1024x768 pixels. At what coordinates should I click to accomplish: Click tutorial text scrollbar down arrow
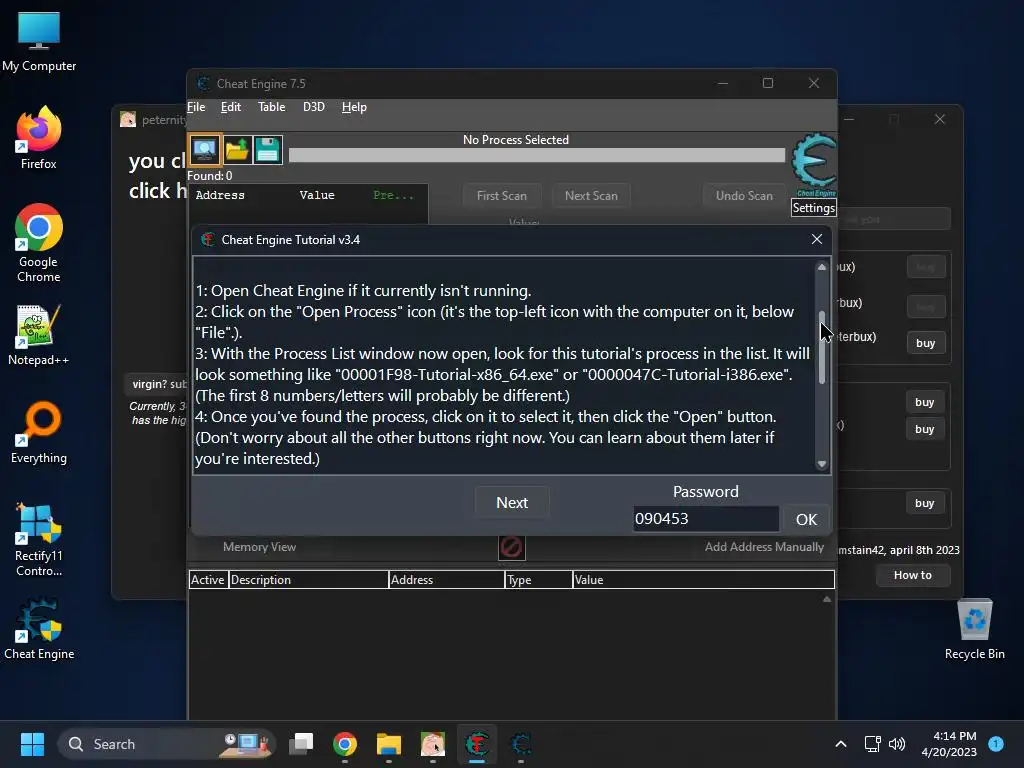pyautogui.click(x=822, y=464)
